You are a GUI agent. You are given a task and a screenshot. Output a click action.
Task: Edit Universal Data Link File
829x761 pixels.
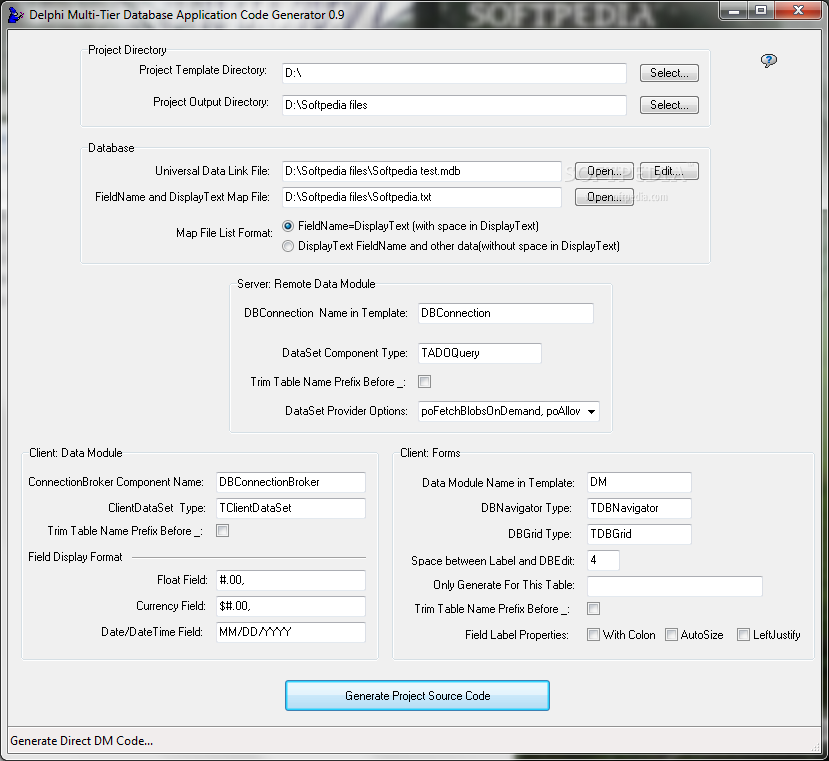click(669, 171)
